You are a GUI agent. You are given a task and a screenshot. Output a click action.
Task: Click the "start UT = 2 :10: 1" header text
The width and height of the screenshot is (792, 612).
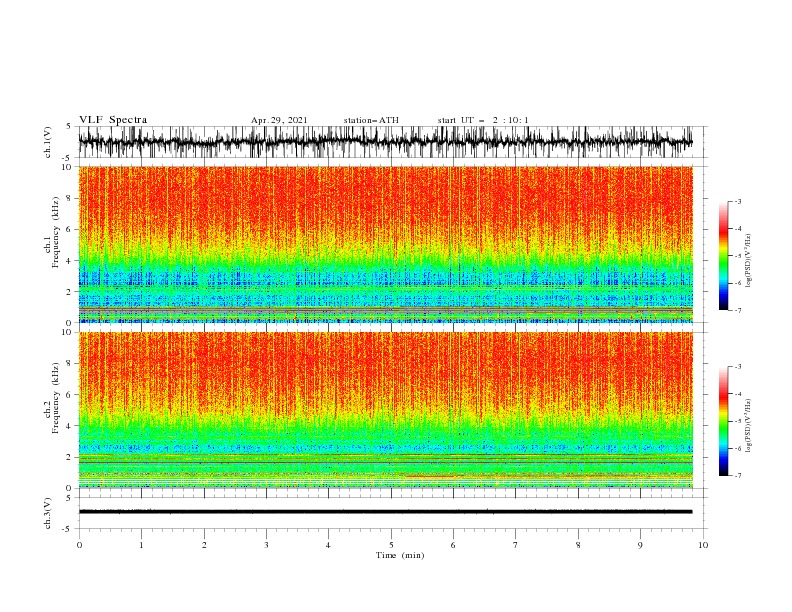(483, 120)
